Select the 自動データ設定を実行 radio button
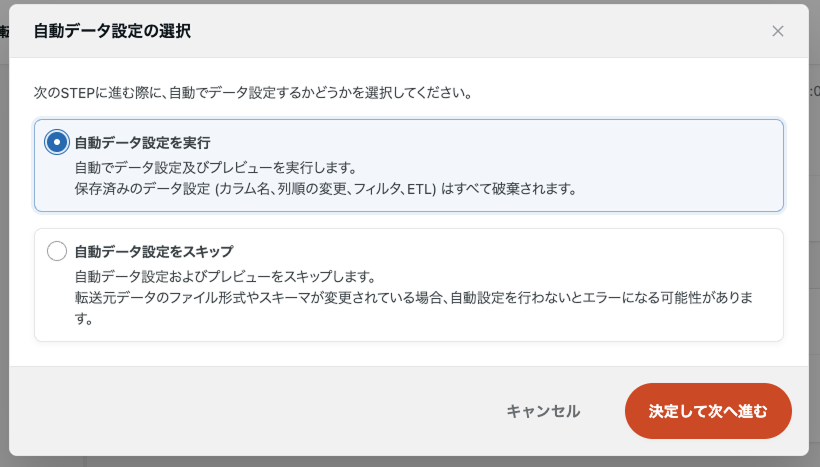This screenshot has width=820, height=467. 57,142
